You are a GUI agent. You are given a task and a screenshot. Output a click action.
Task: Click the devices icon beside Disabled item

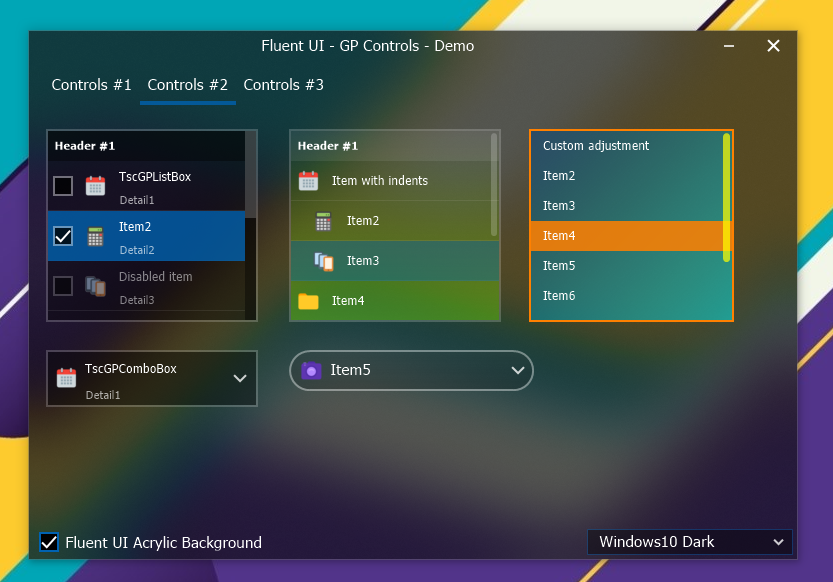click(96, 286)
